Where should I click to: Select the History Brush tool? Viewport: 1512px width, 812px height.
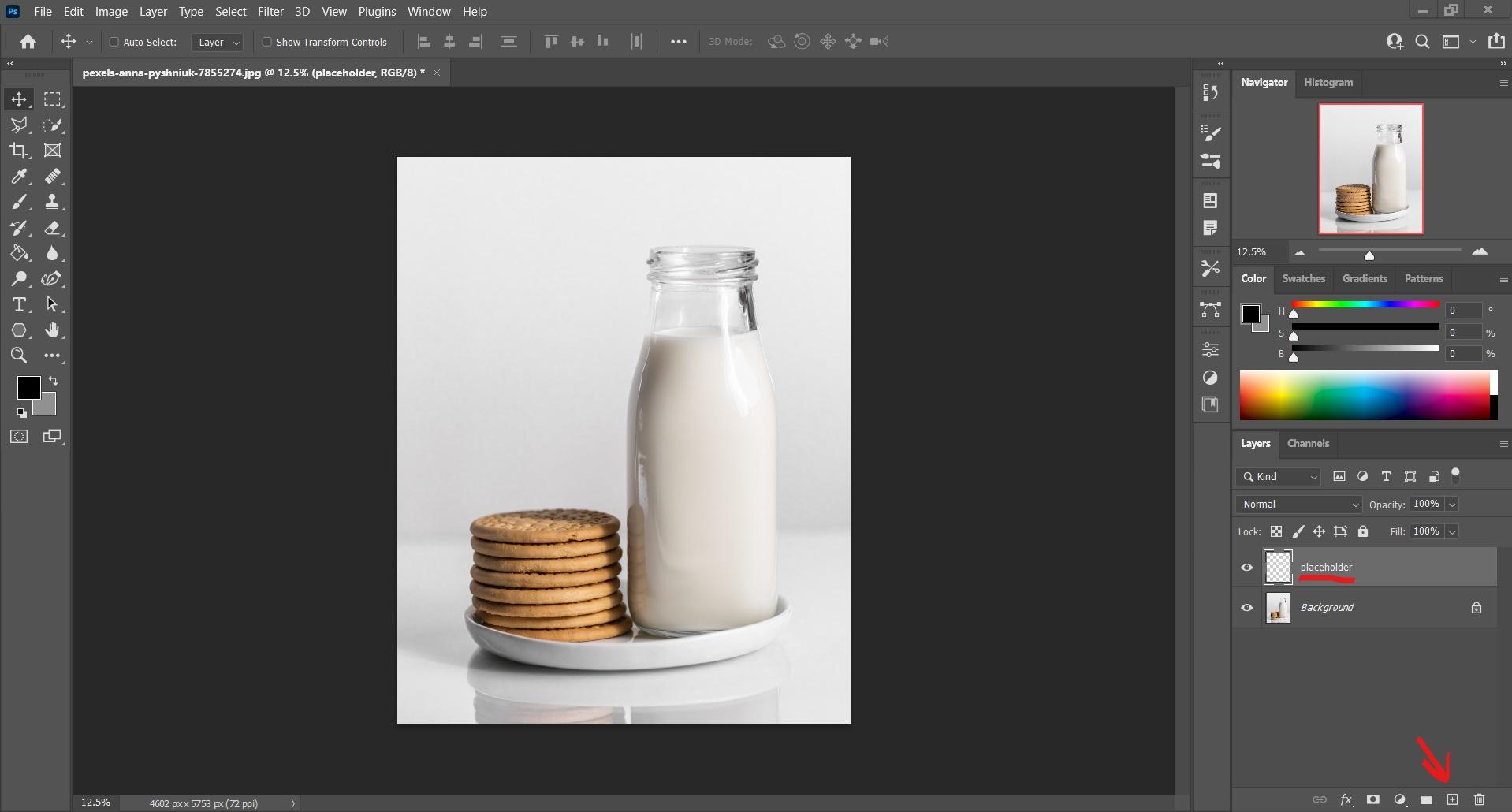(19, 229)
